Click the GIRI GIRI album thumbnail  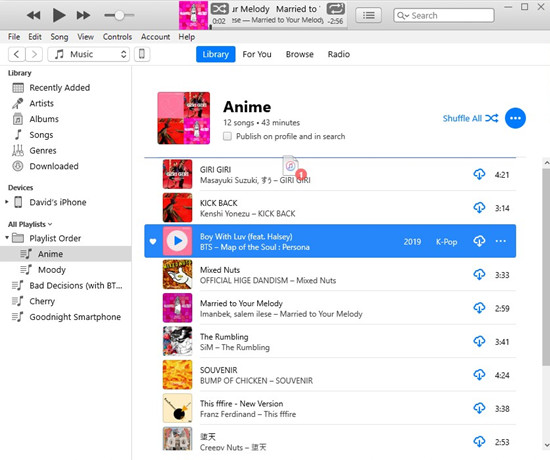pyautogui.click(x=177, y=174)
